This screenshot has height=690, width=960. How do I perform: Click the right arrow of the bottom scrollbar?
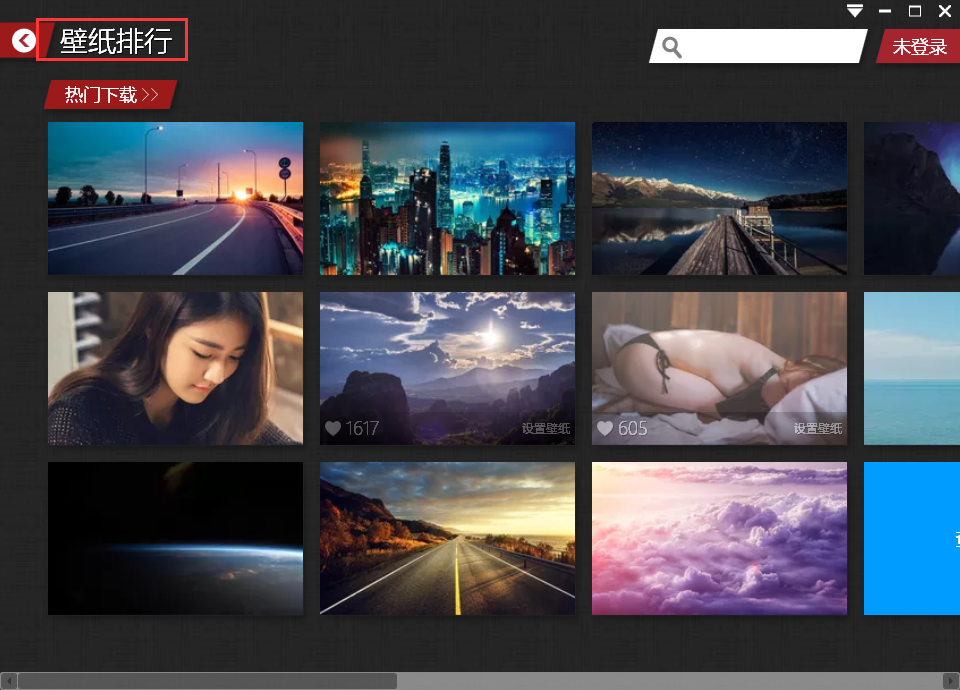pyautogui.click(x=951, y=679)
